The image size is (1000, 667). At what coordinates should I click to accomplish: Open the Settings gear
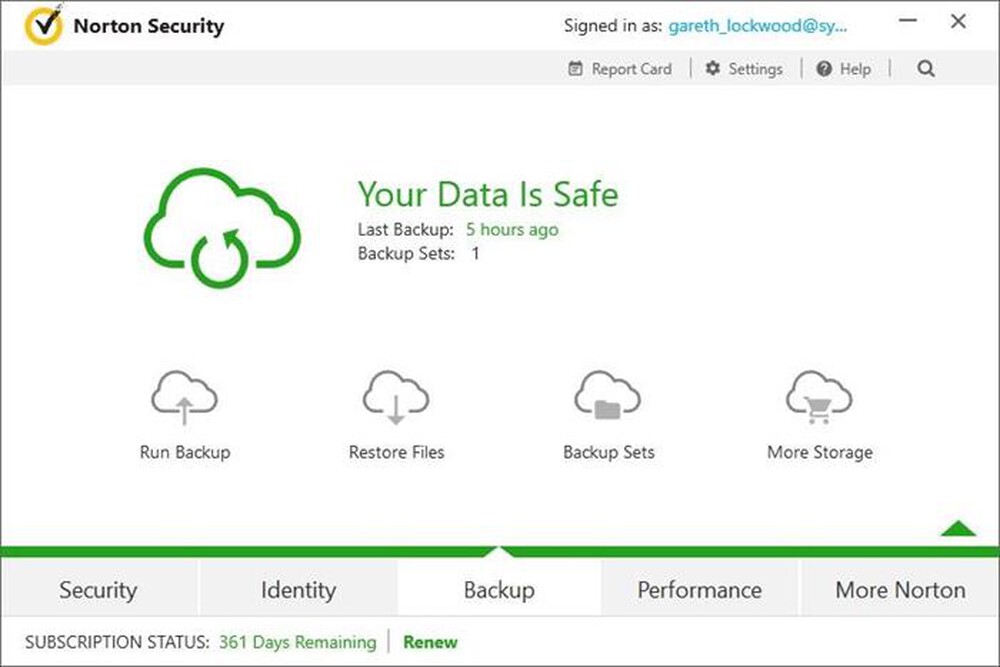click(744, 68)
